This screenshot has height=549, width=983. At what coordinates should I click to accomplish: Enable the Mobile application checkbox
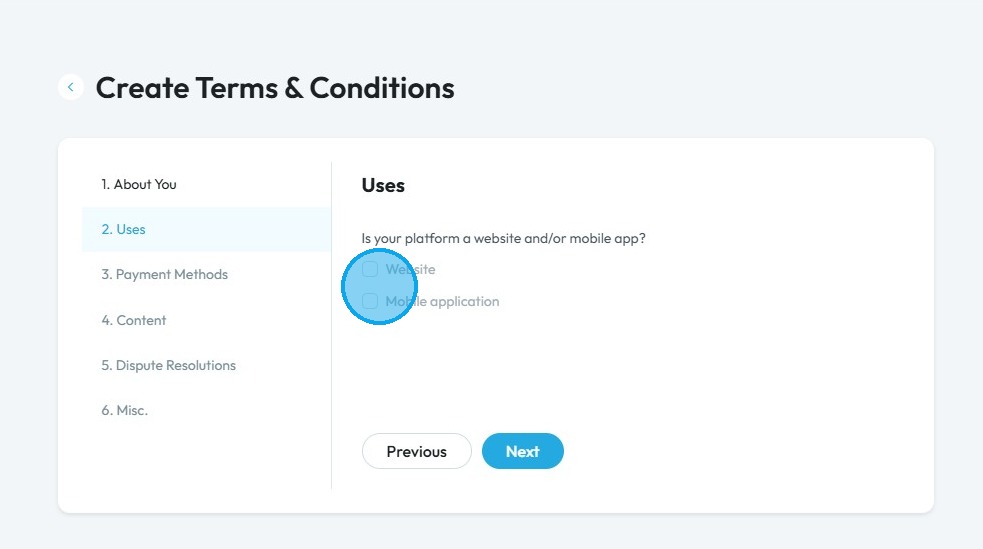click(370, 301)
